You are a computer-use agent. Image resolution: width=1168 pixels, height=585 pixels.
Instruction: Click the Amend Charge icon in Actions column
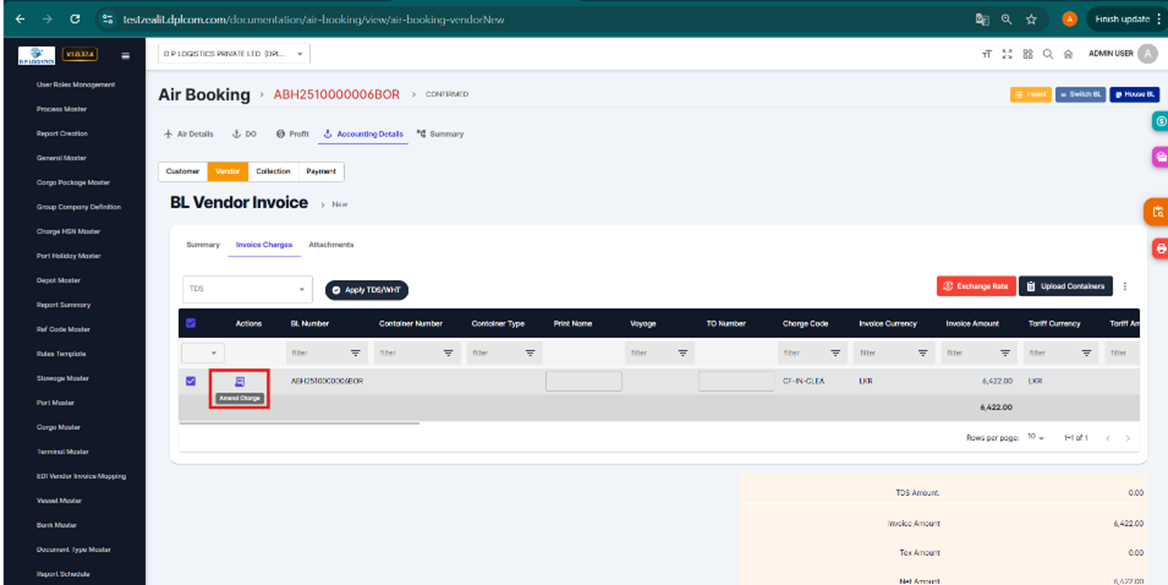(x=239, y=382)
